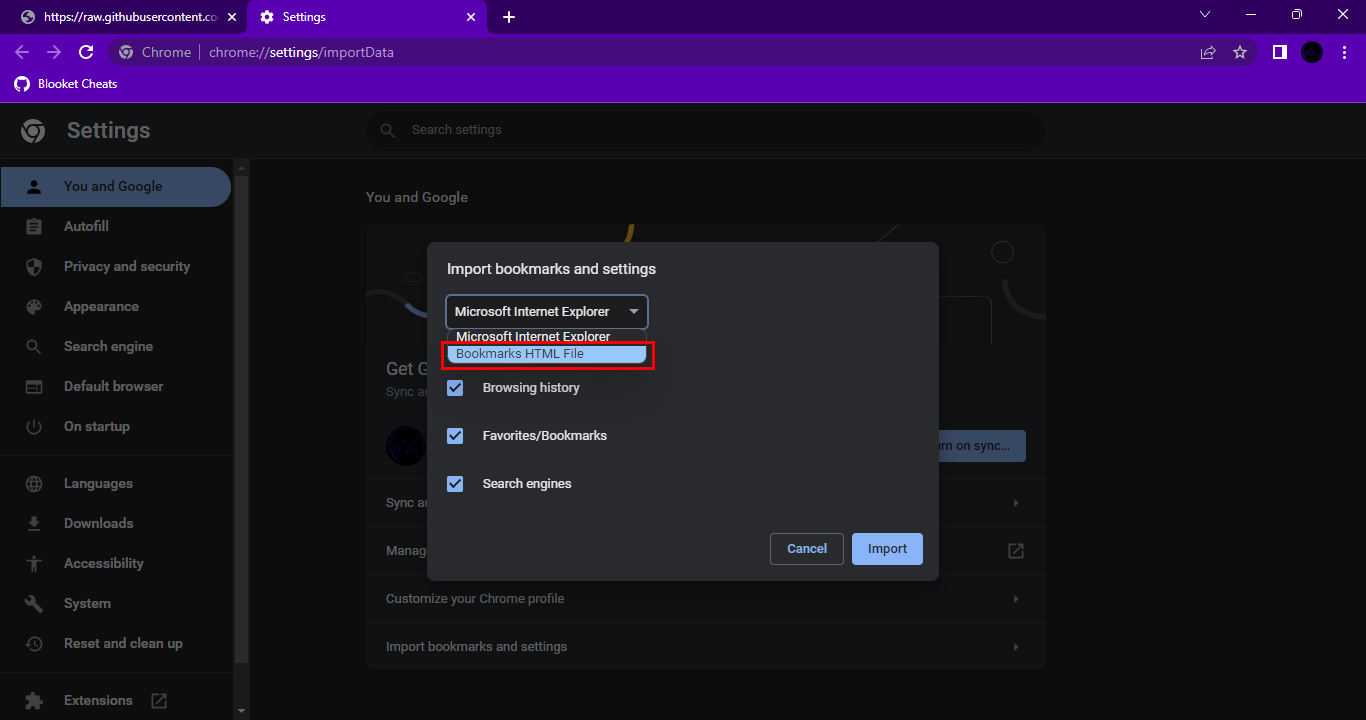Go forward using the browser forward arrow

click(54, 52)
